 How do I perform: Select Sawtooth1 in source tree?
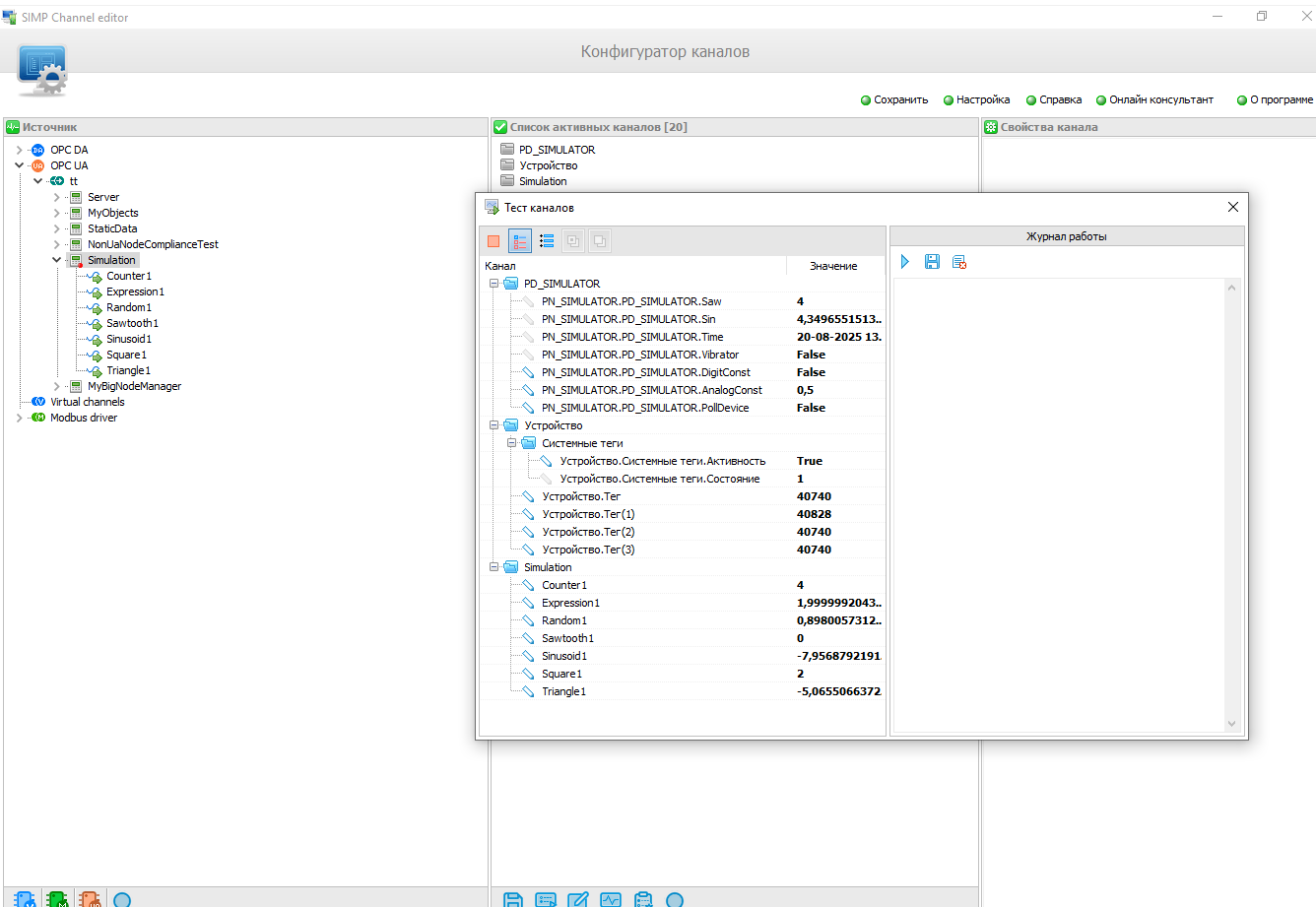point(132,323)
